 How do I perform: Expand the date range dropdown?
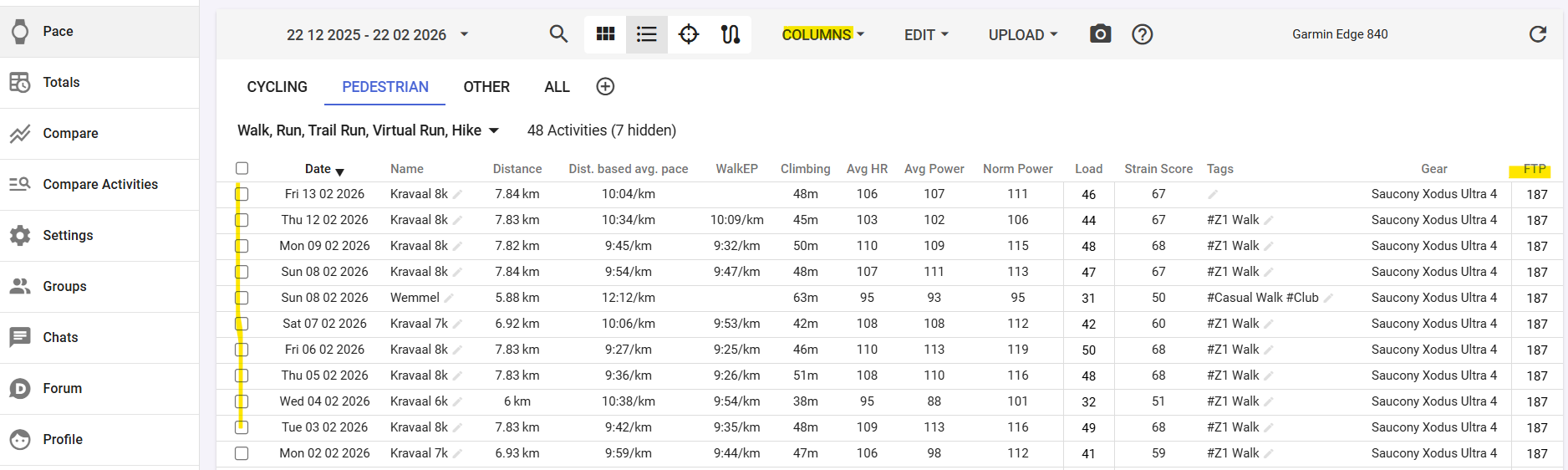click(x=464, y=35)
